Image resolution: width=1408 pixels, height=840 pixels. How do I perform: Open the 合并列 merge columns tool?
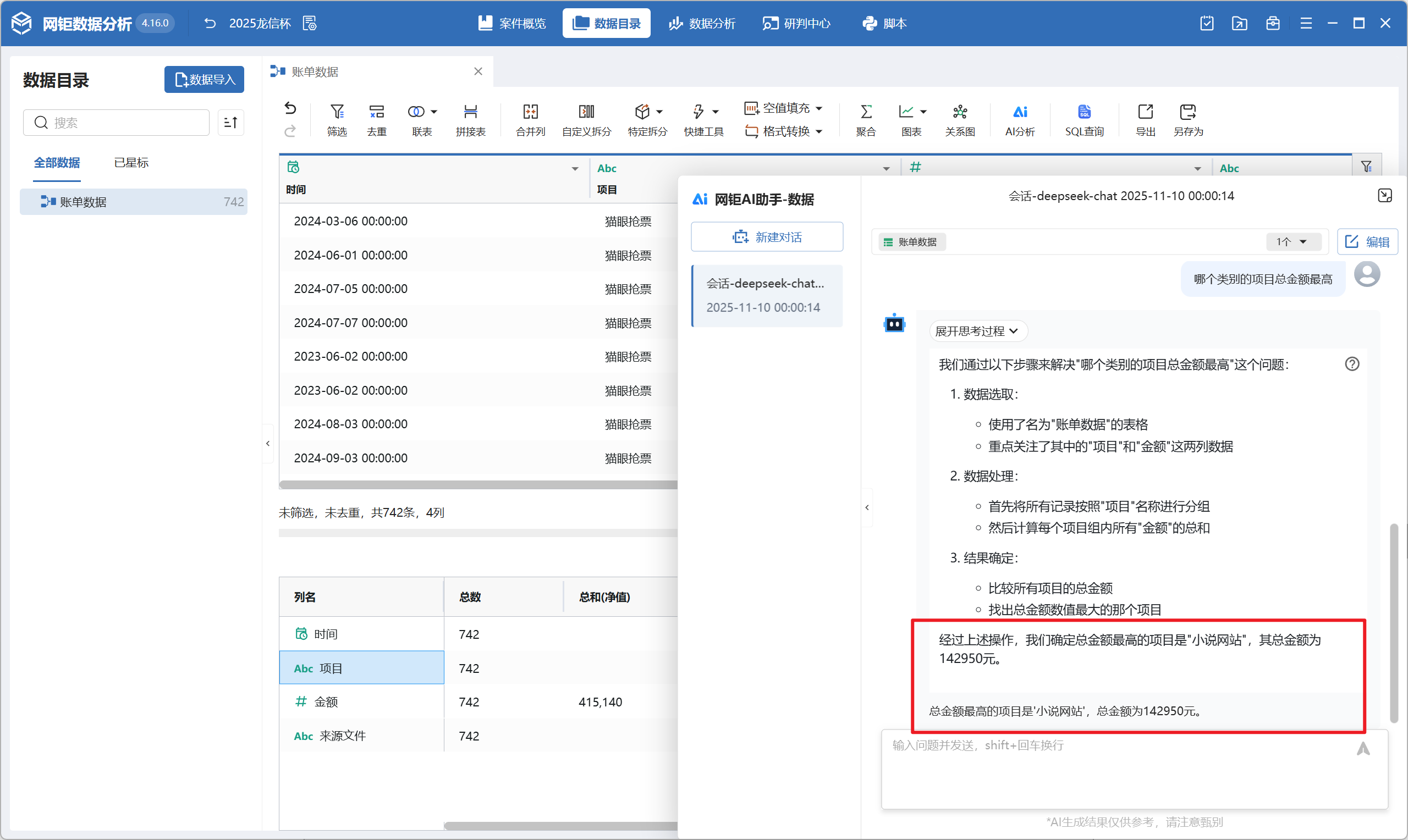pos(531,112)
